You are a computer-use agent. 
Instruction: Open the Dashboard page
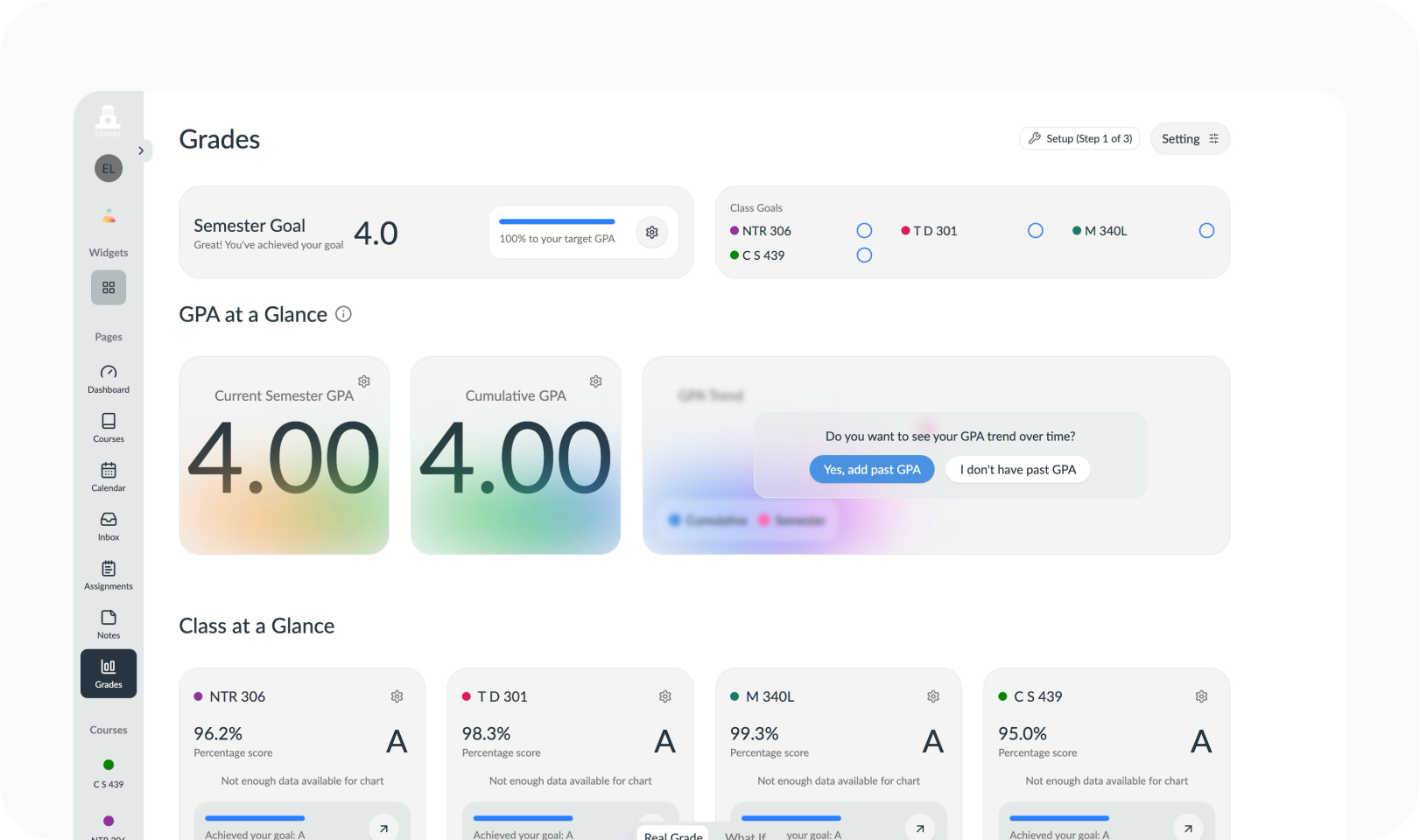point(108,378)
